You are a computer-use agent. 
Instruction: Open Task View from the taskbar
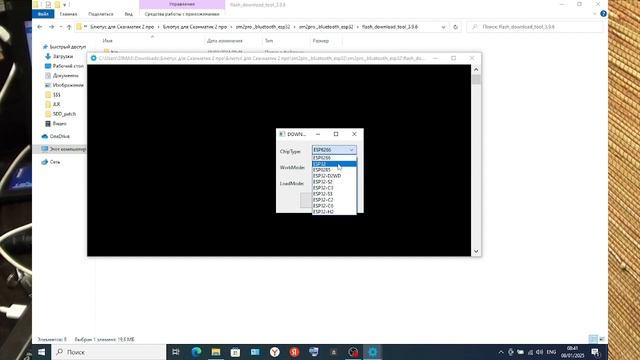pyautogui.click(x=176, y=352)
